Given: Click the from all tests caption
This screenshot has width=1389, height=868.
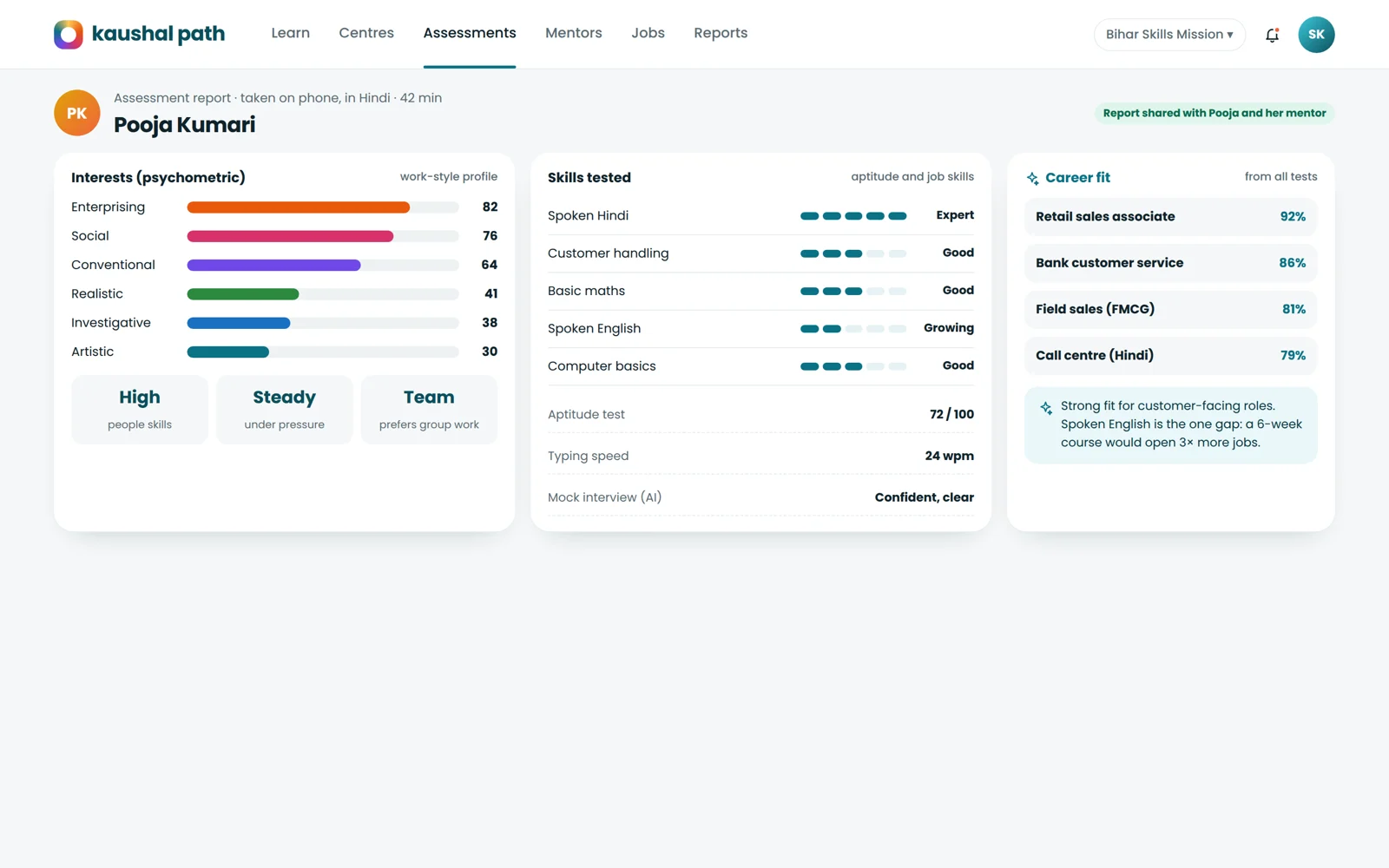Looking at the screenshot, I should tap(1280, 176).
